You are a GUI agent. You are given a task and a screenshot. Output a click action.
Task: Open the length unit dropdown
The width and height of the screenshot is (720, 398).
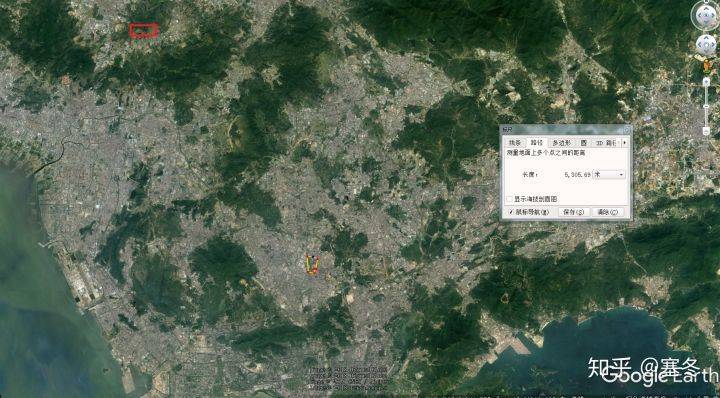pyautogui.click(x=609, y=174)
